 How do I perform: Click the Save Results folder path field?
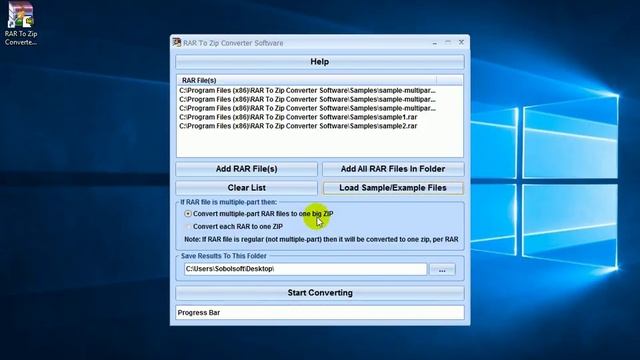305,269
